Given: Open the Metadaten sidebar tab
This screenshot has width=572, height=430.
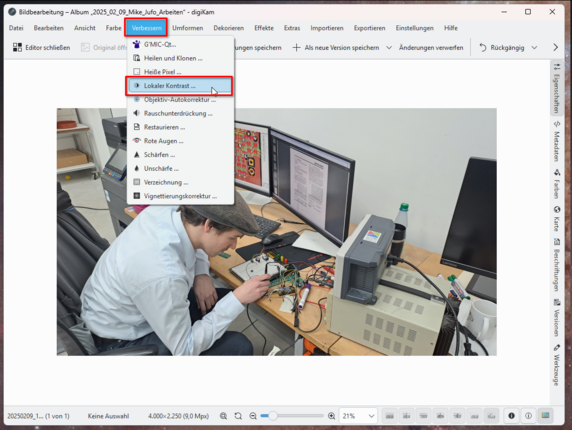Looking at the screenshot, I should pyautogui.click(x=557, y=141).
